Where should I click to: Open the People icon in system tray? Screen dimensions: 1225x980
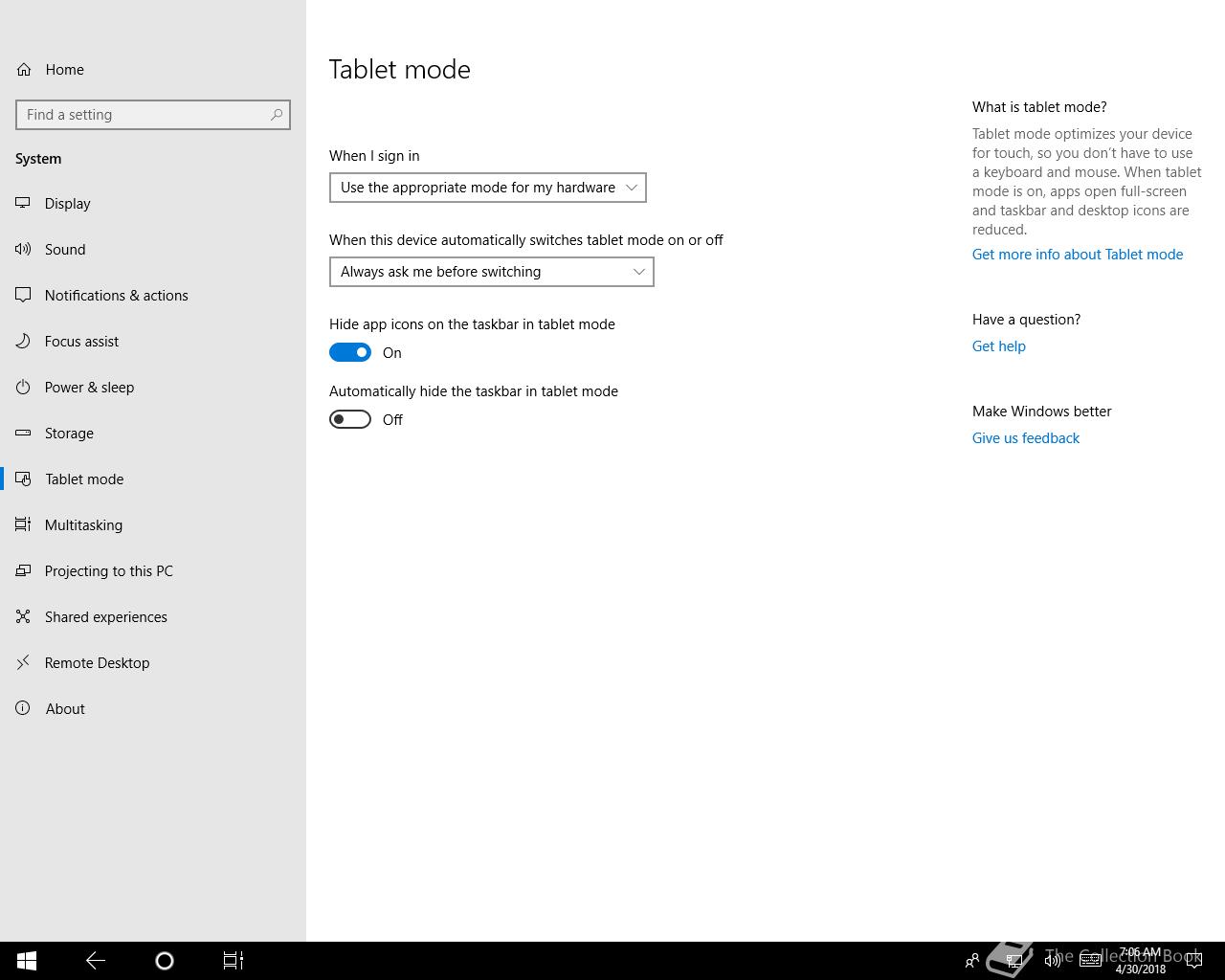(972, 961)
